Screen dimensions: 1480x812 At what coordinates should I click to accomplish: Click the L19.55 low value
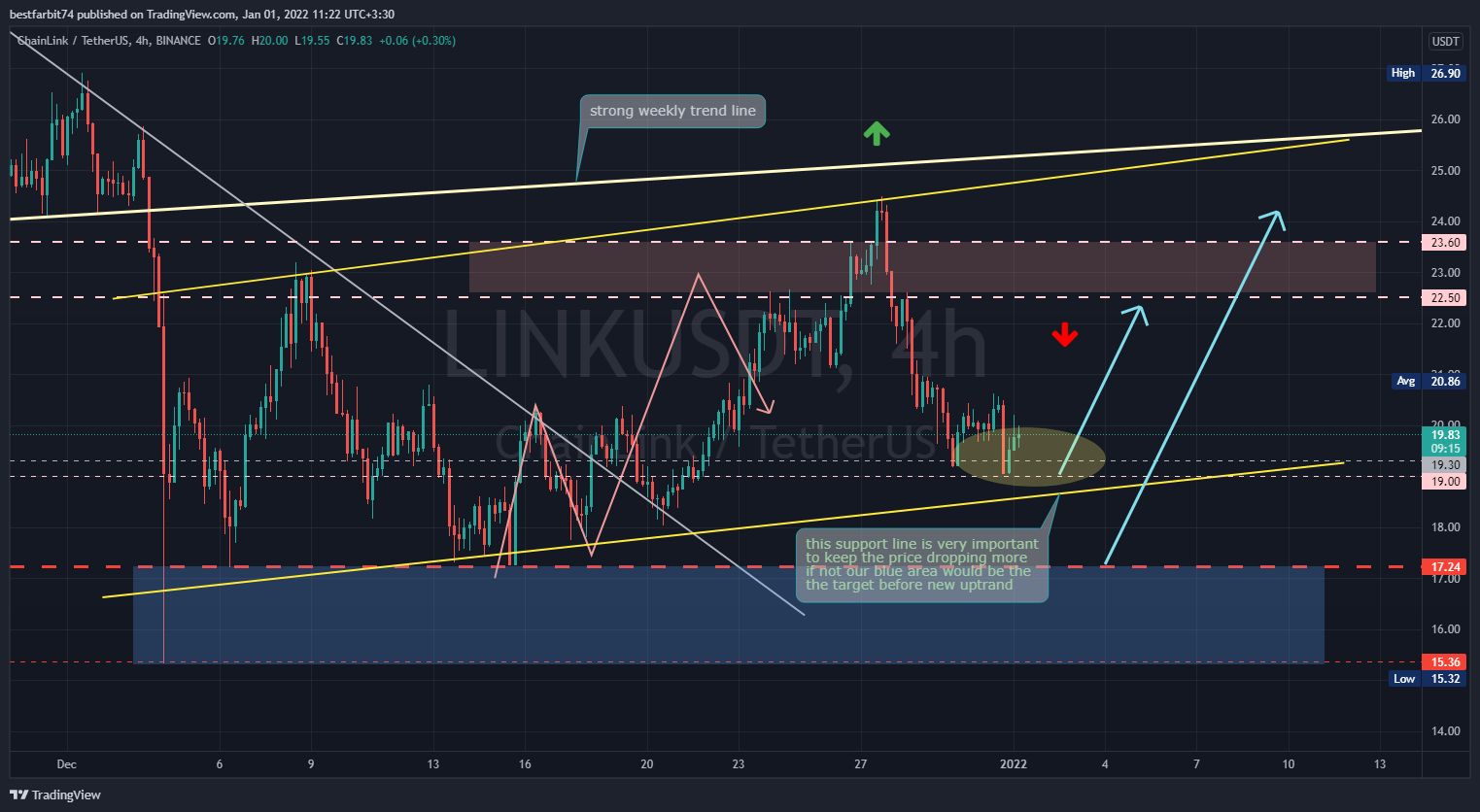(x=312, y=41)
